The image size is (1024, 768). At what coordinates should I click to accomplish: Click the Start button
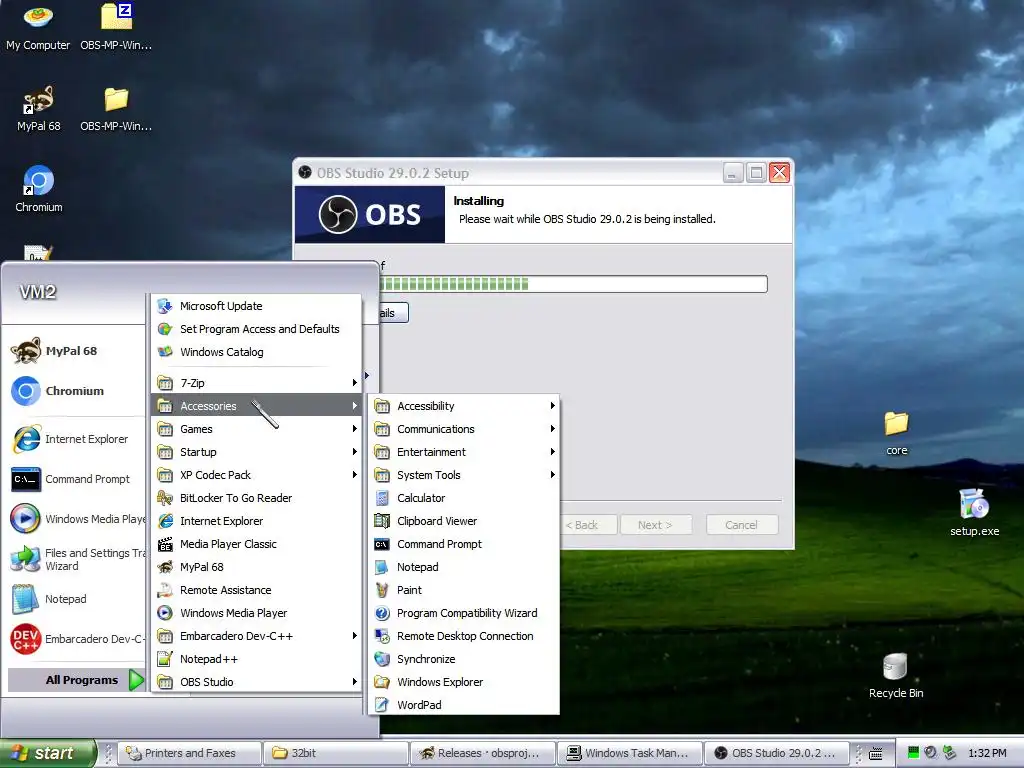pos(48,753)
